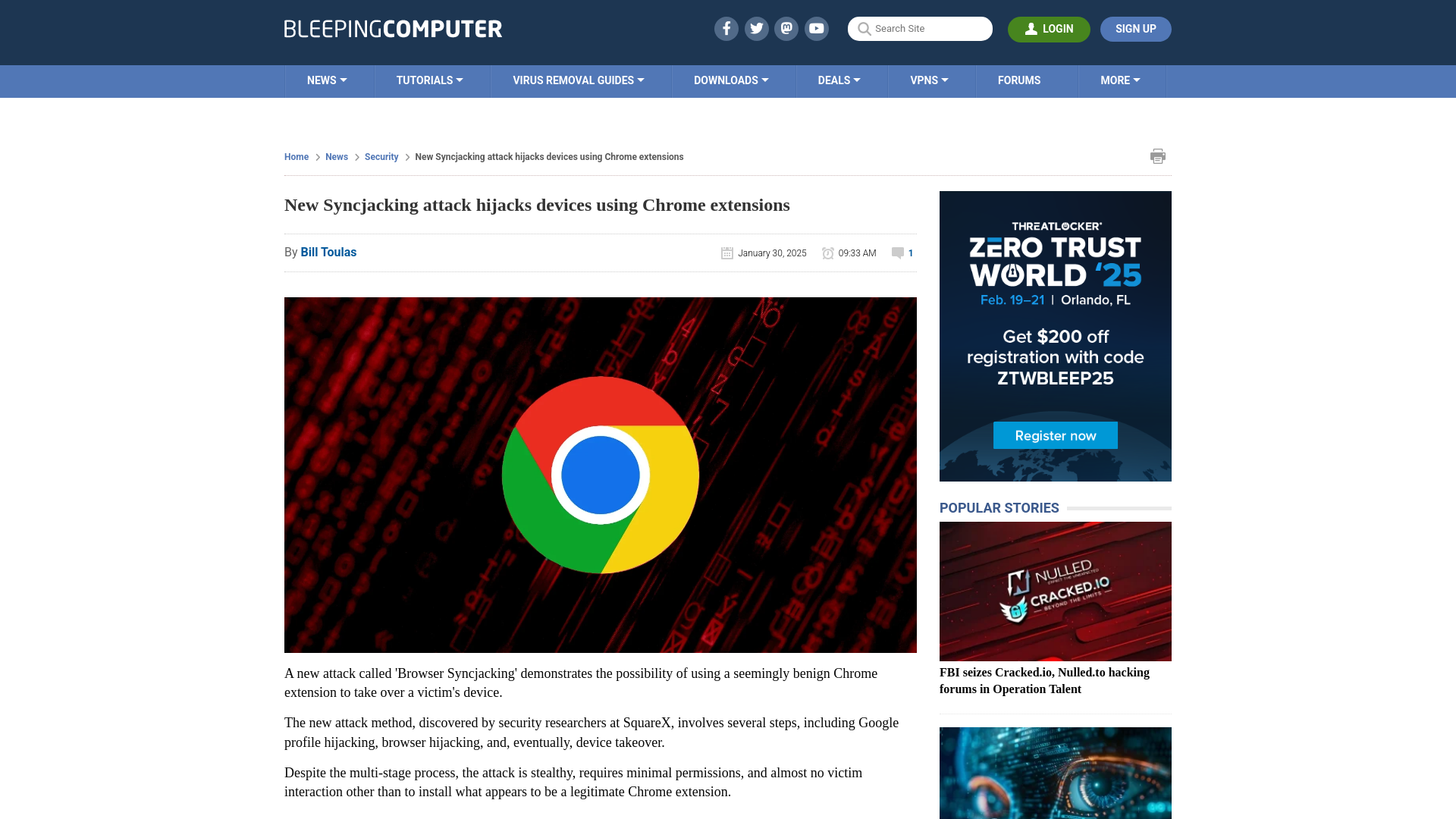Click the Login user account icon
The width and height of the screenshot is (1456, 819).
tap(1031, 29)
